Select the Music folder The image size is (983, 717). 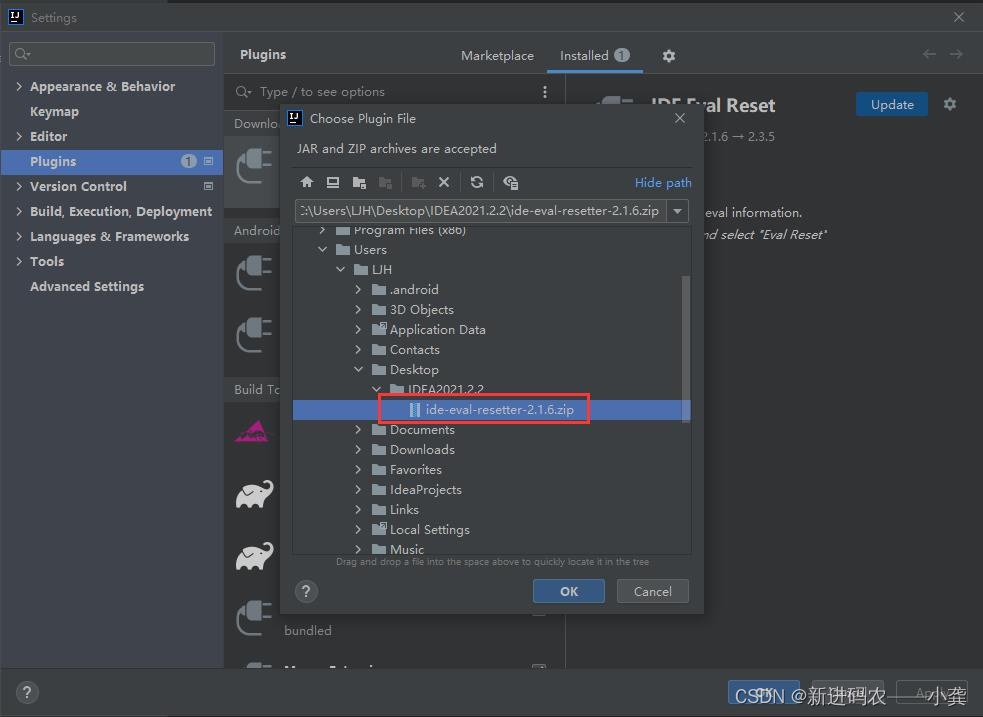[407, 549]
